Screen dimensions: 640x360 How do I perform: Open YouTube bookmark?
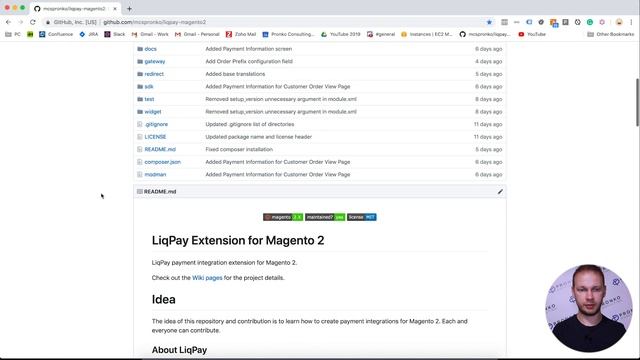pyautogui.click(x=532, y=35)
